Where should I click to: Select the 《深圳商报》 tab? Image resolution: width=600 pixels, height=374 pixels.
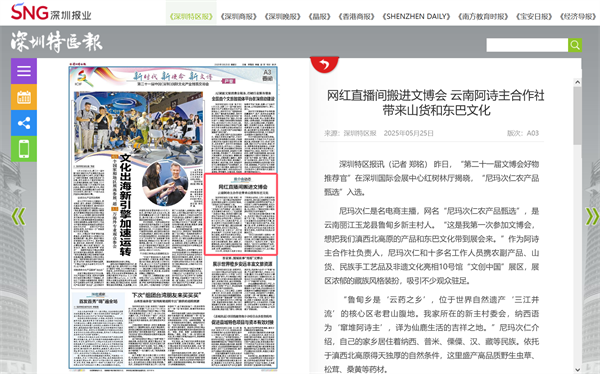tap(238, 16)
